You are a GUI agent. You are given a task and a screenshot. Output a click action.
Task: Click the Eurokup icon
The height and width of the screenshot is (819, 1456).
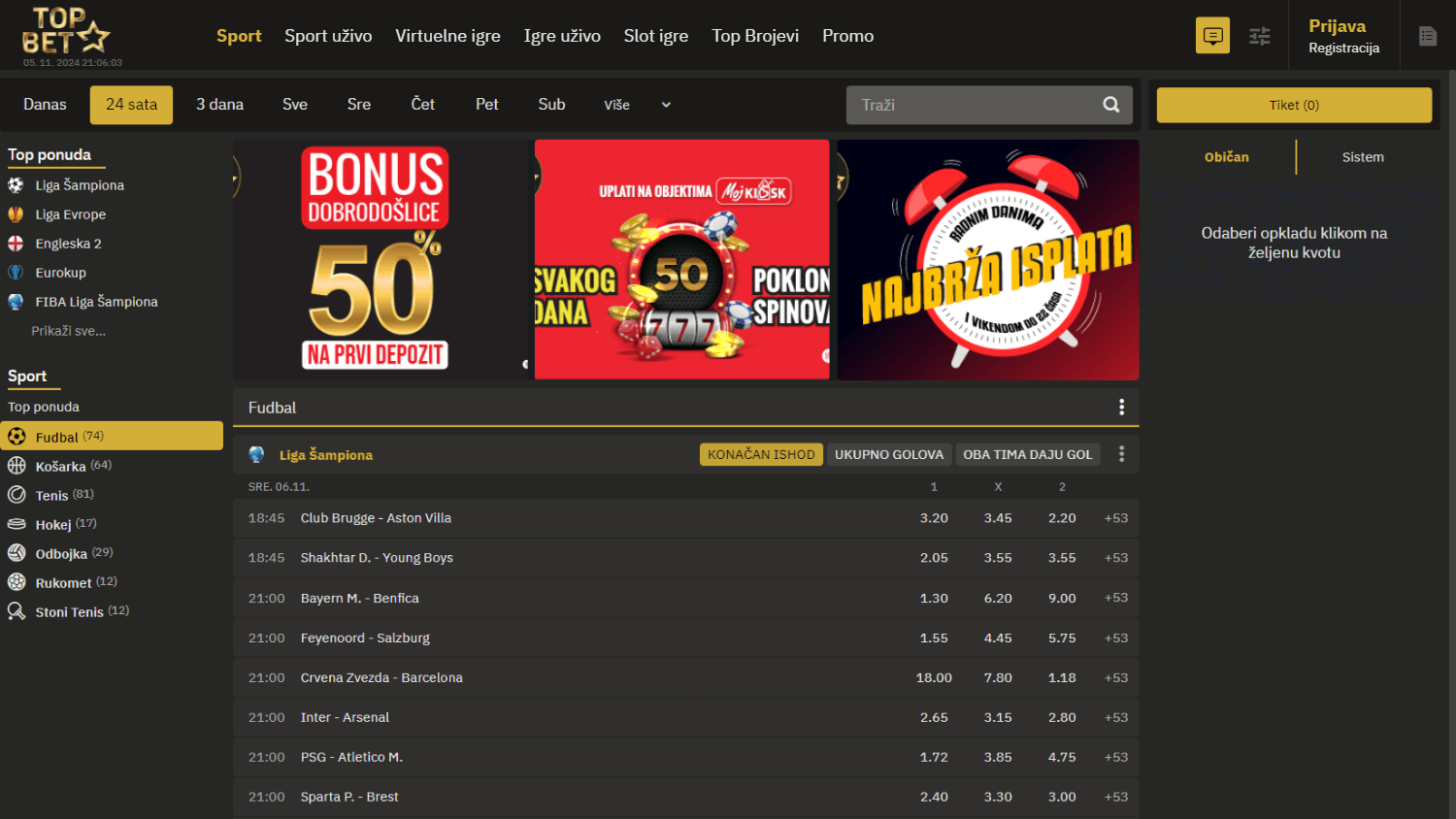tap(16, 273)
